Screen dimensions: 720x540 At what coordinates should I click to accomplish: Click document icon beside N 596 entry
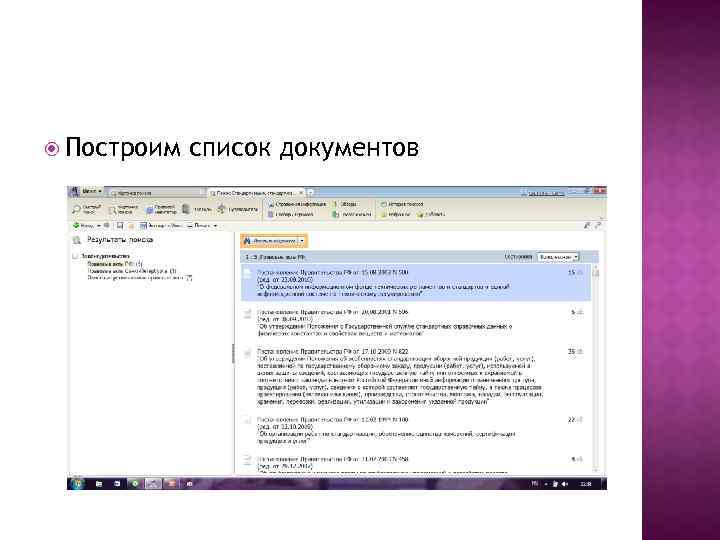coord(248,314)
